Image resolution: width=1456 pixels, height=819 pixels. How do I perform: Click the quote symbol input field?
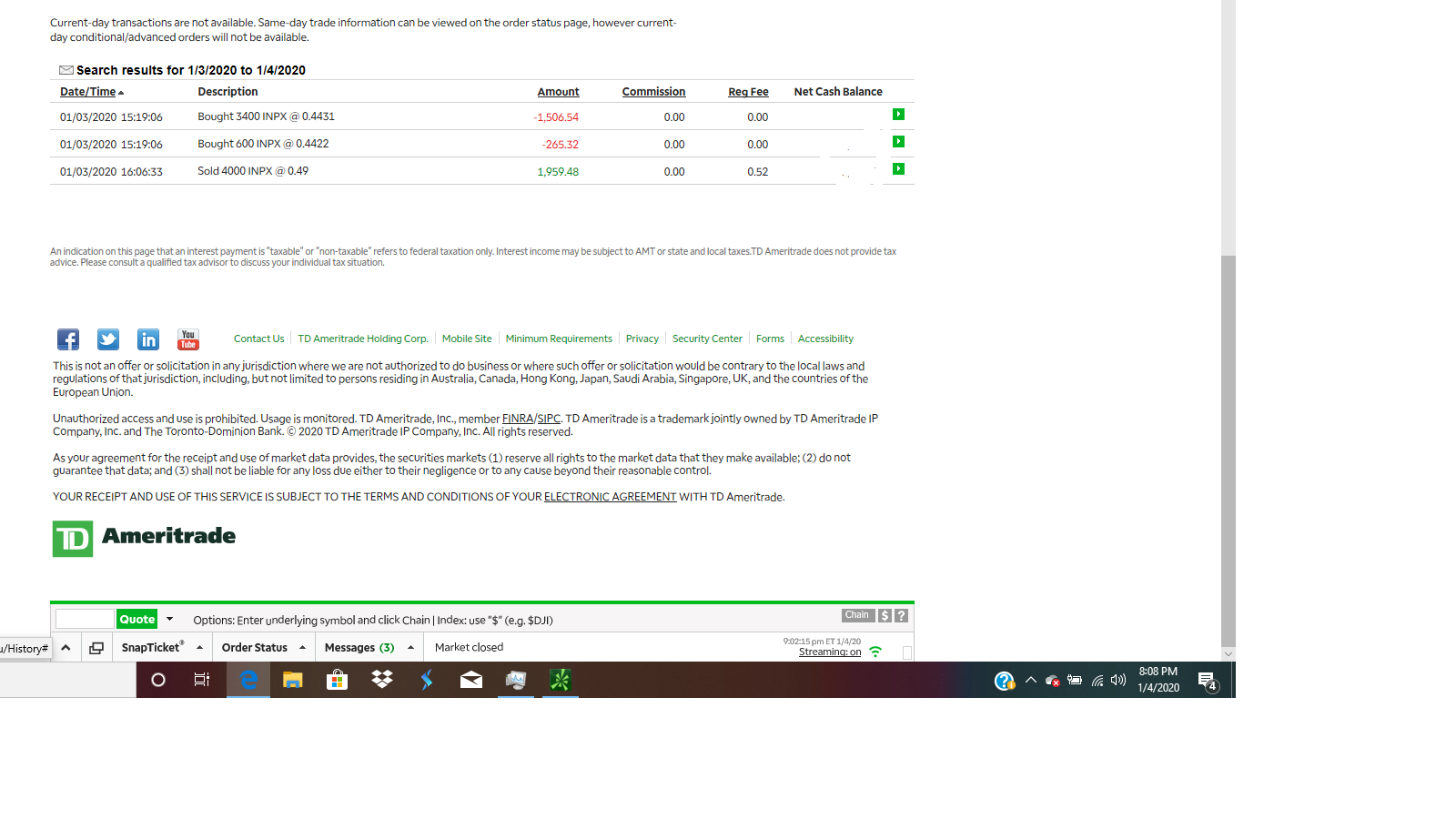pos(85,619)
